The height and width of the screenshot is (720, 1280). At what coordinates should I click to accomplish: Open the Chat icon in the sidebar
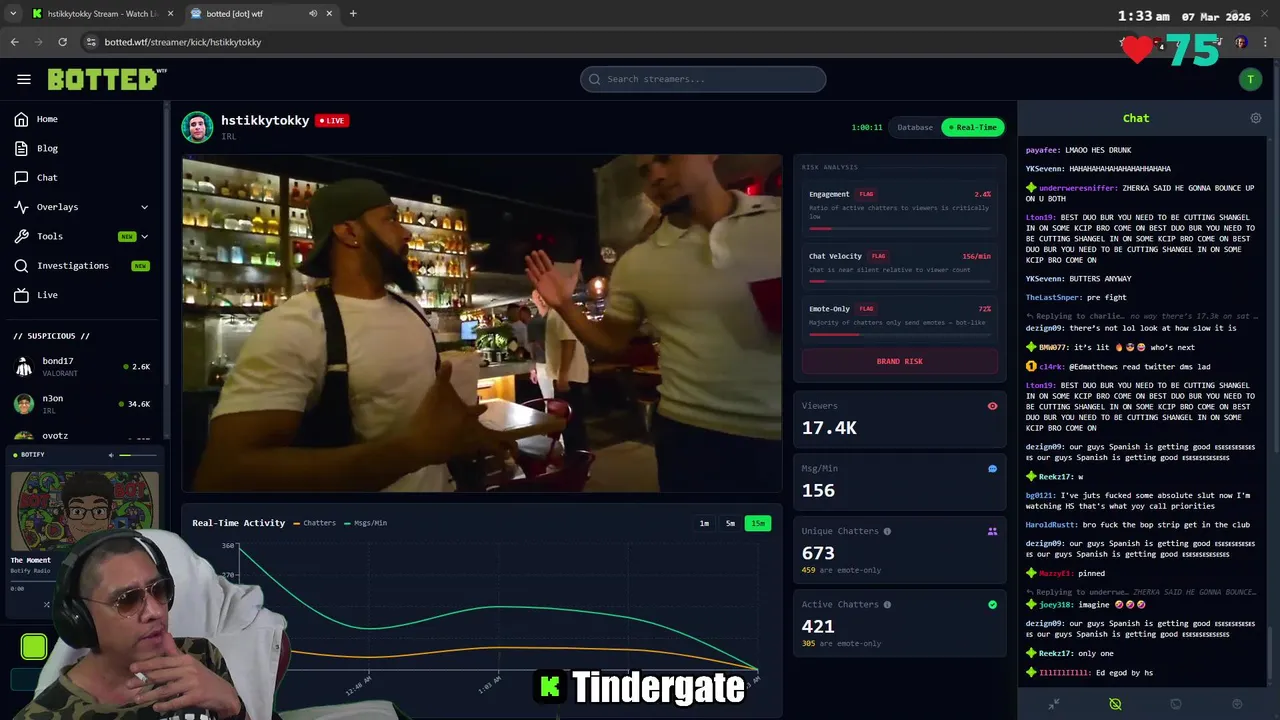(x=21, y=177)
